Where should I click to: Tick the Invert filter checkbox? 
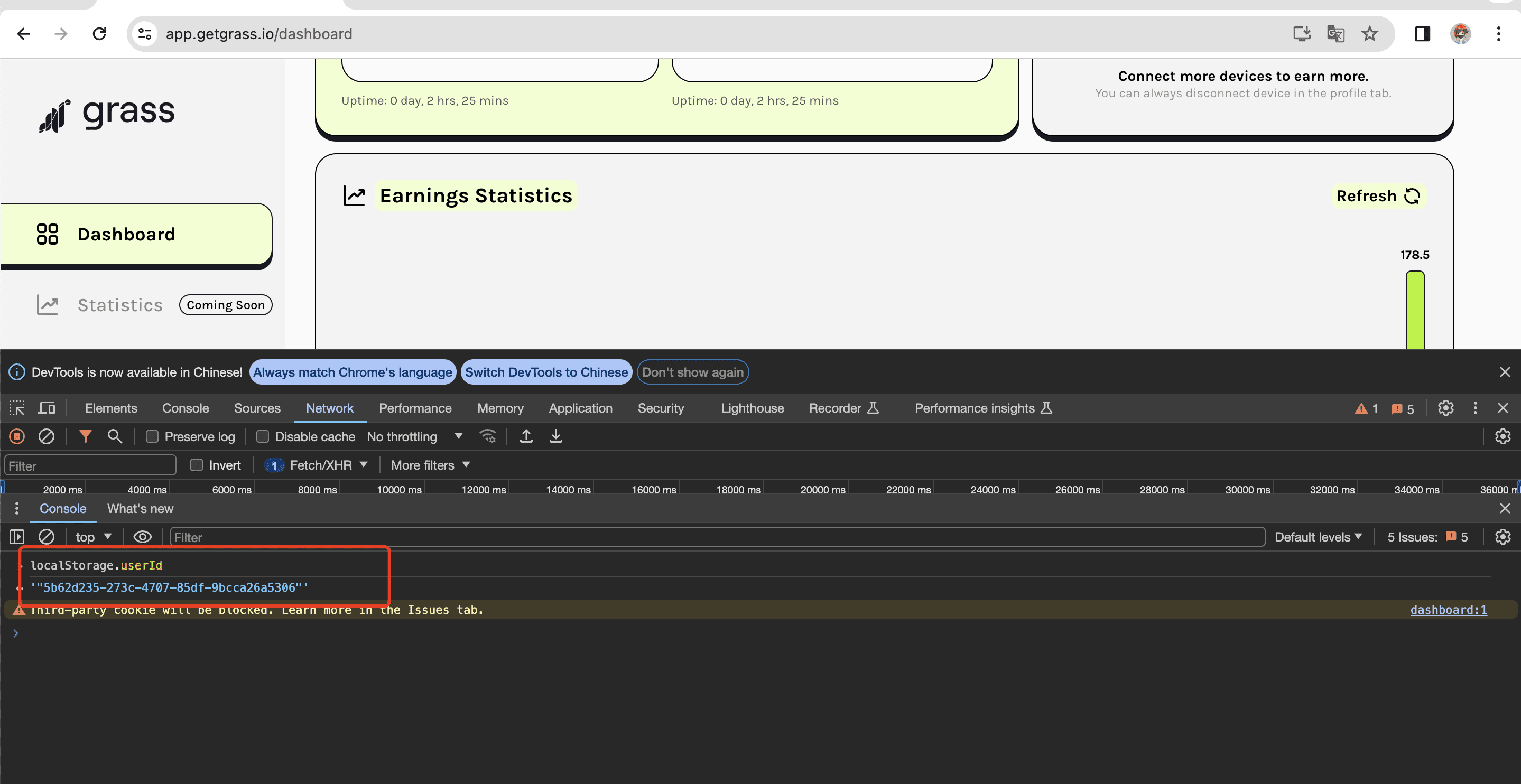point(197,465)
